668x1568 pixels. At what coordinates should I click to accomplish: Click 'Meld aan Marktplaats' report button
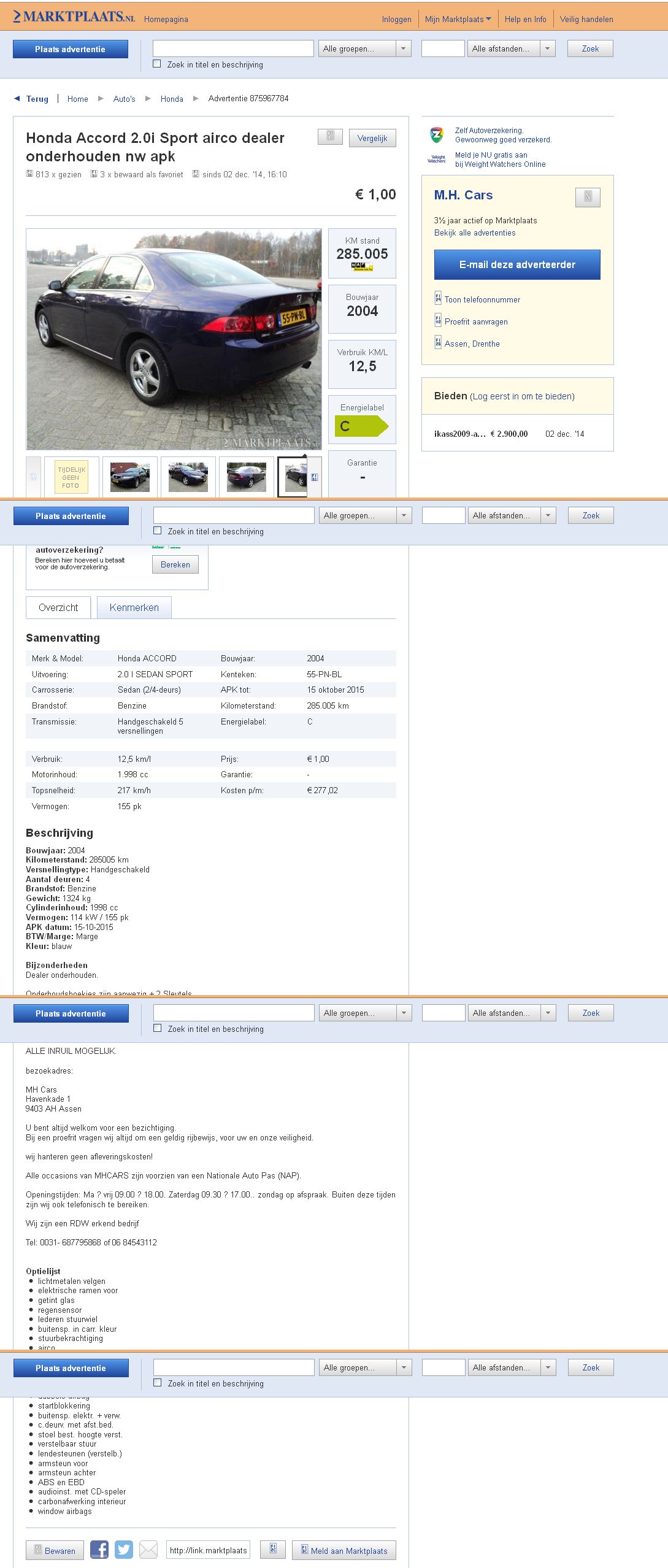[x=344, y=1550]
